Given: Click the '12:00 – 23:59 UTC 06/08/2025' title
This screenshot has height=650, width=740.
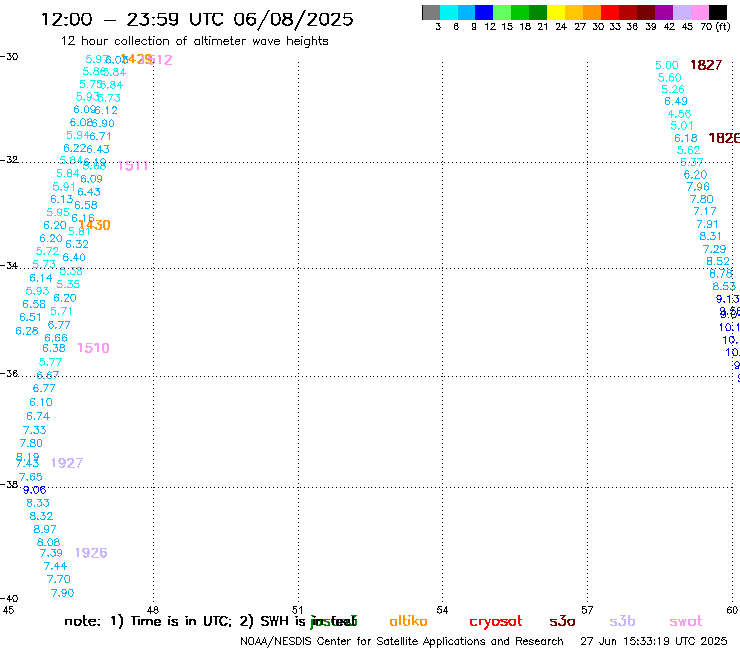Looking at the screenshot, I should click(197, 19).
